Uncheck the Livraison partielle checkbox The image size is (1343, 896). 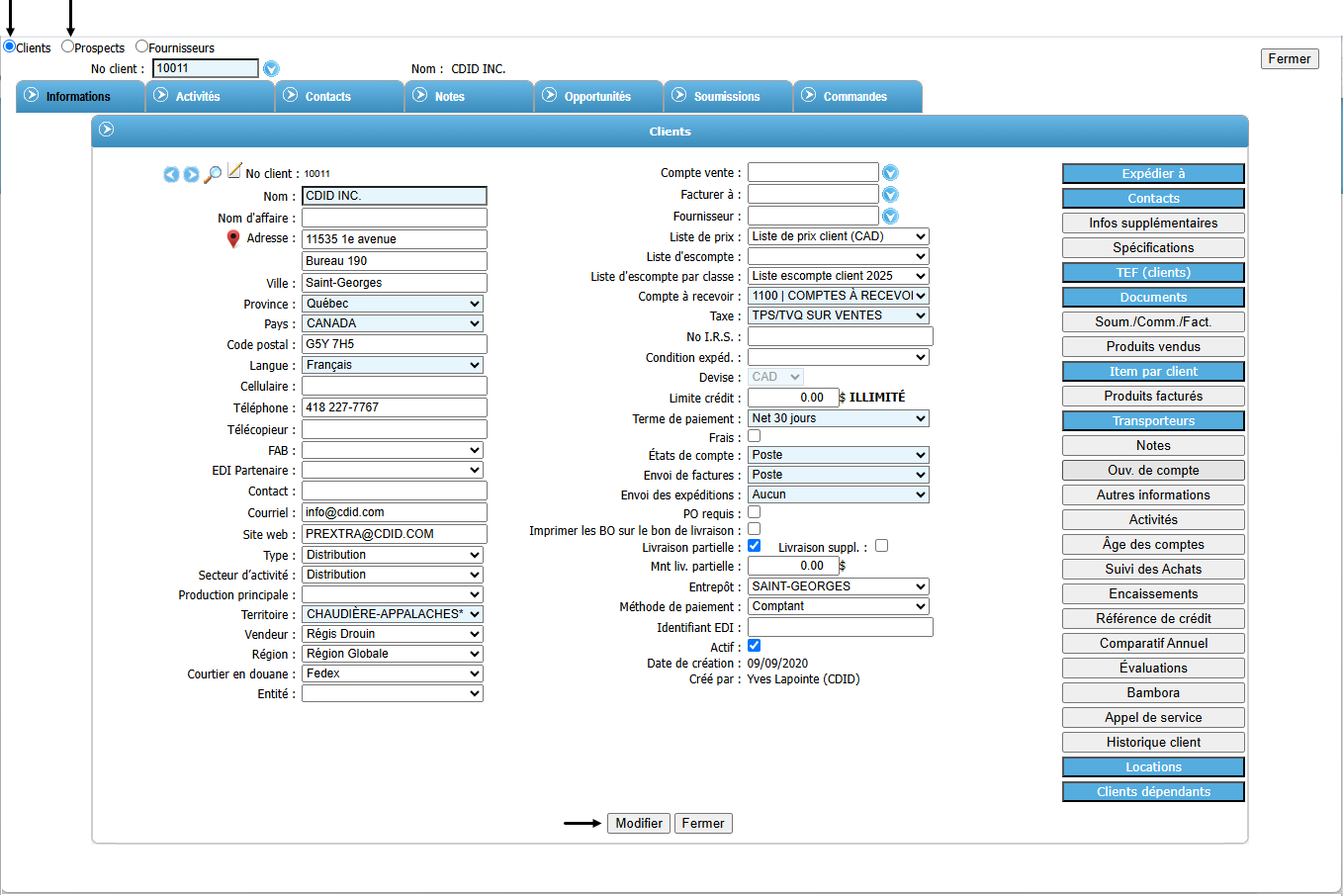coord(754,546)
